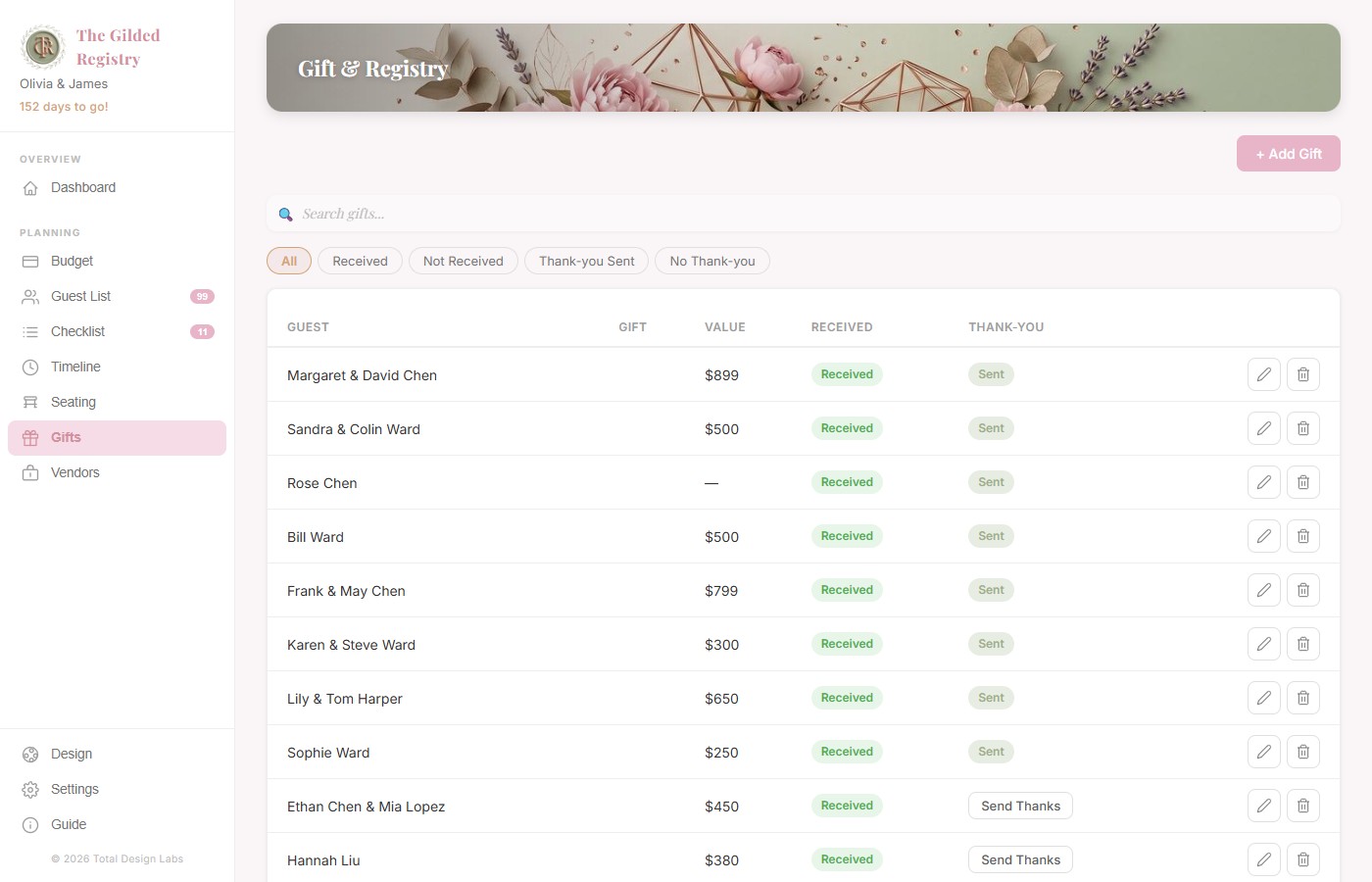Select the All filter chip

[289, 261]
